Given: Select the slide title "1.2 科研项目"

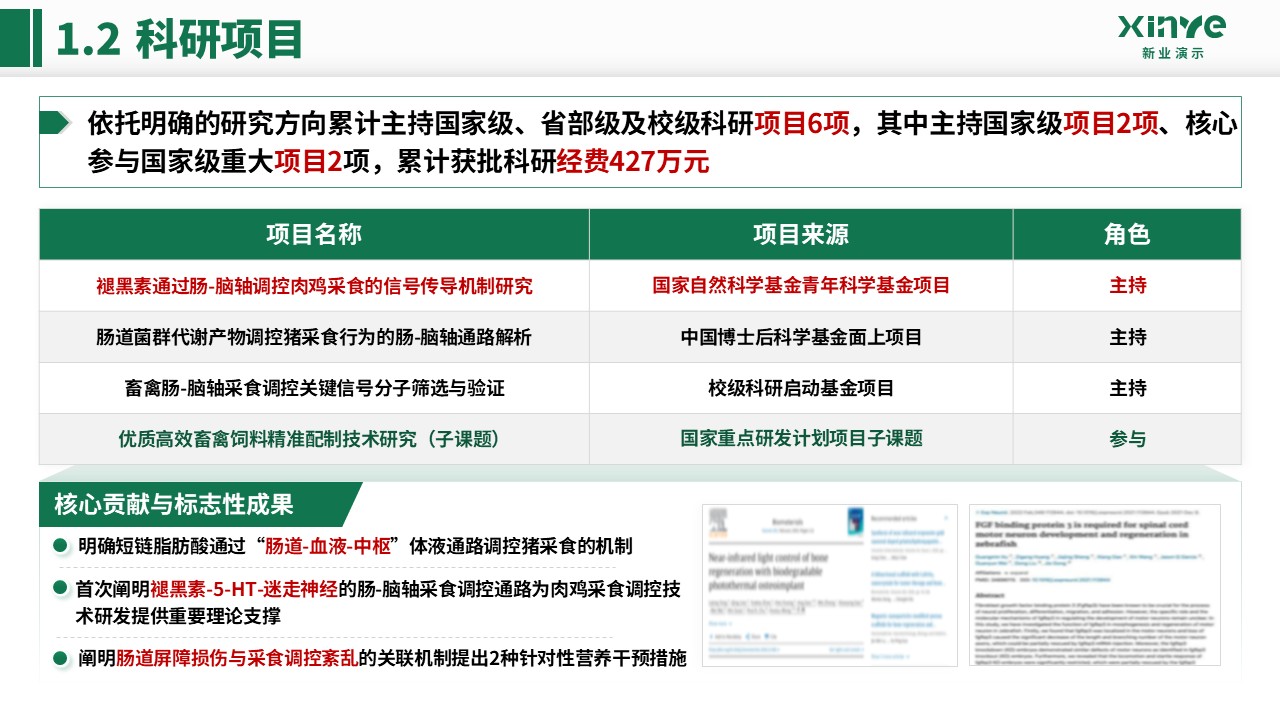Looking at the screenshot, I should click(x=179, y=39).
